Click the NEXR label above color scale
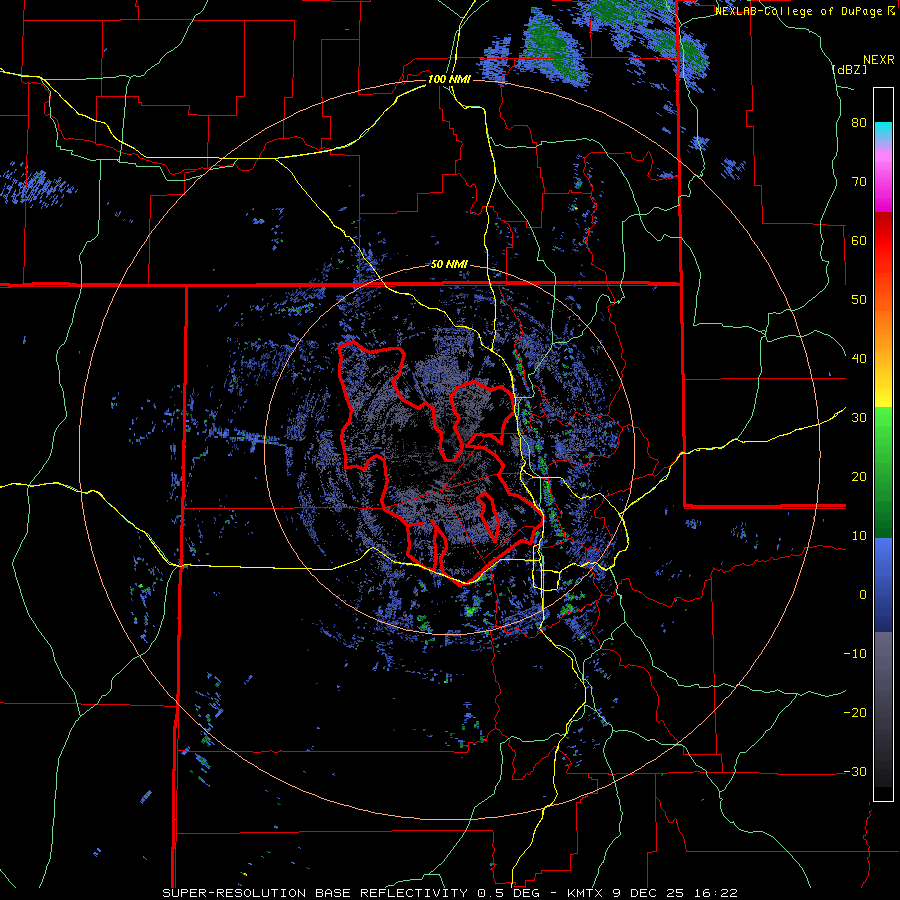Screen dimensions: 900x900 (879, 60)
